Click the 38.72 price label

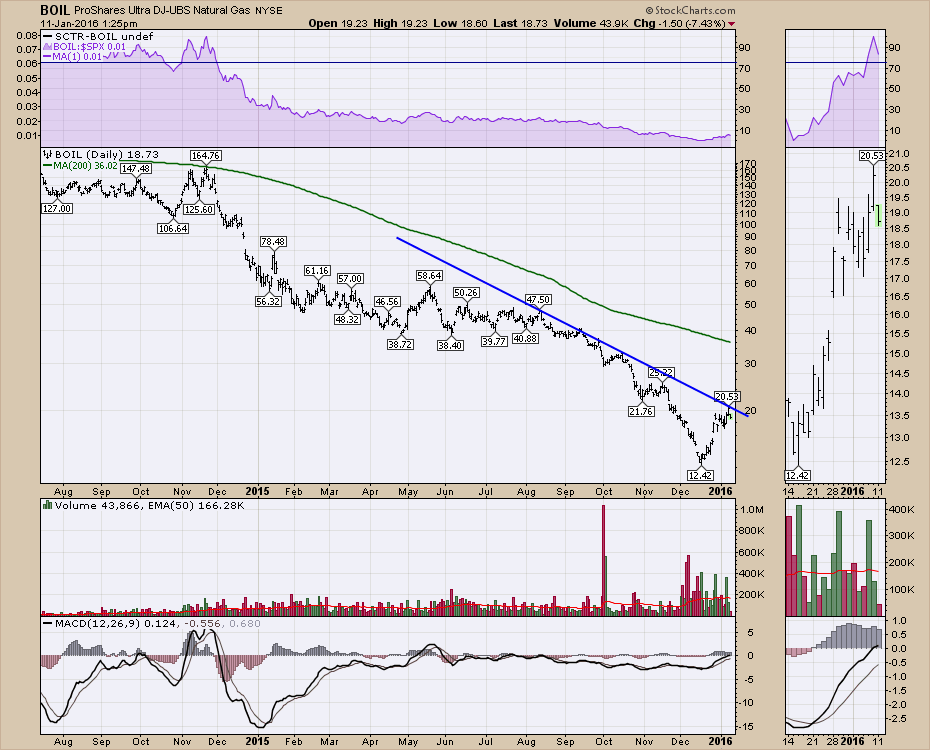(400, 344)
